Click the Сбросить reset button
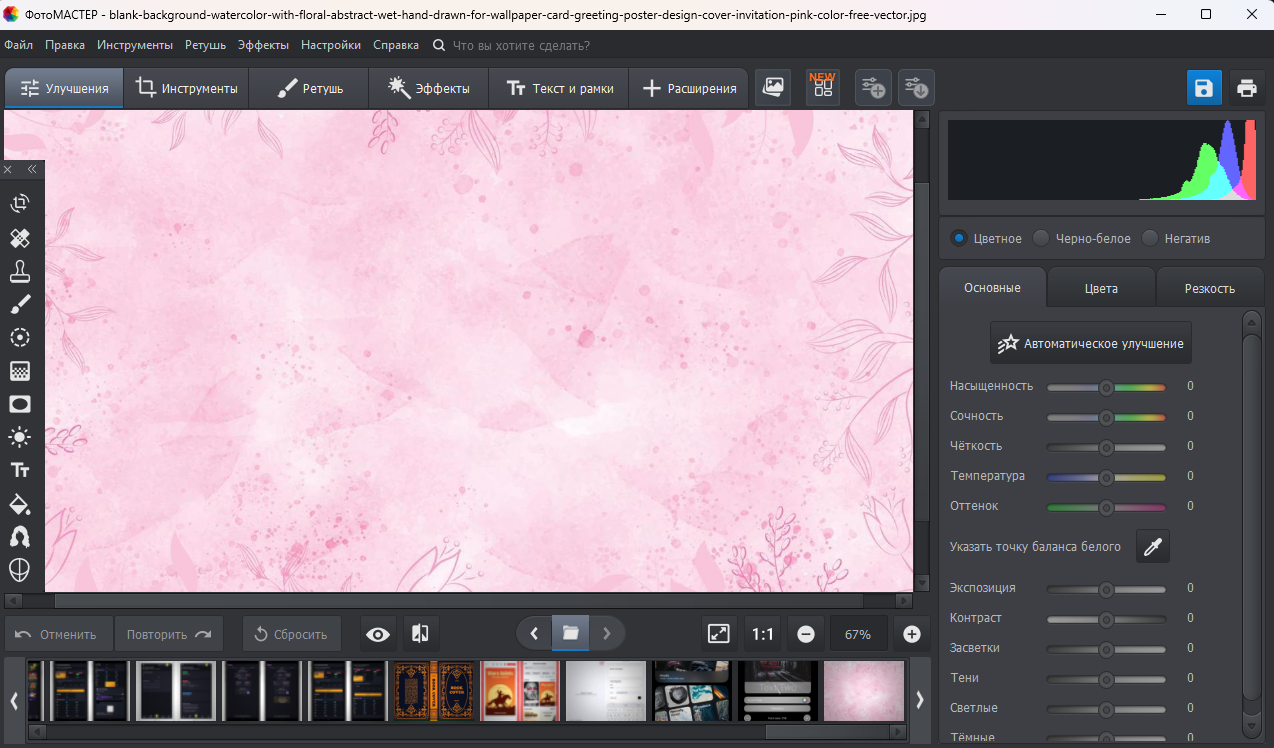Viewport: 1274px width, 748px height. 292,634
